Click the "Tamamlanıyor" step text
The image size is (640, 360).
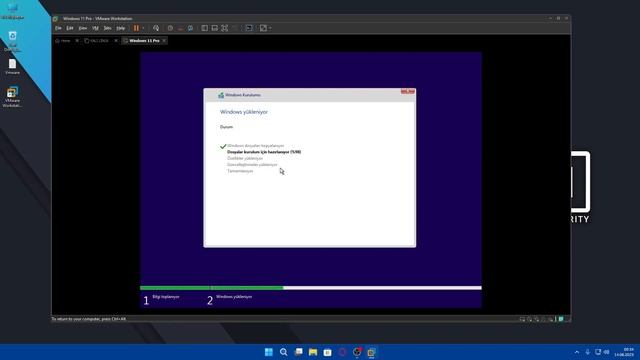click(240, 171)
